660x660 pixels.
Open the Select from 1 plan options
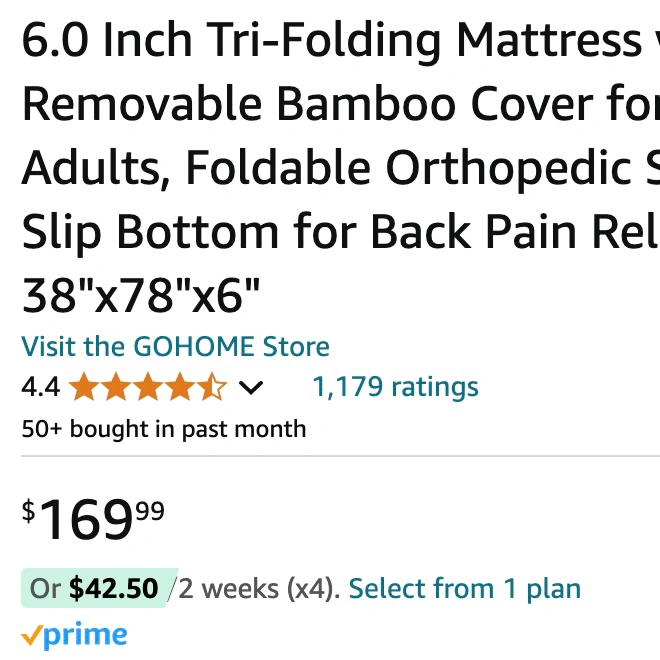(x=465, y=588)
